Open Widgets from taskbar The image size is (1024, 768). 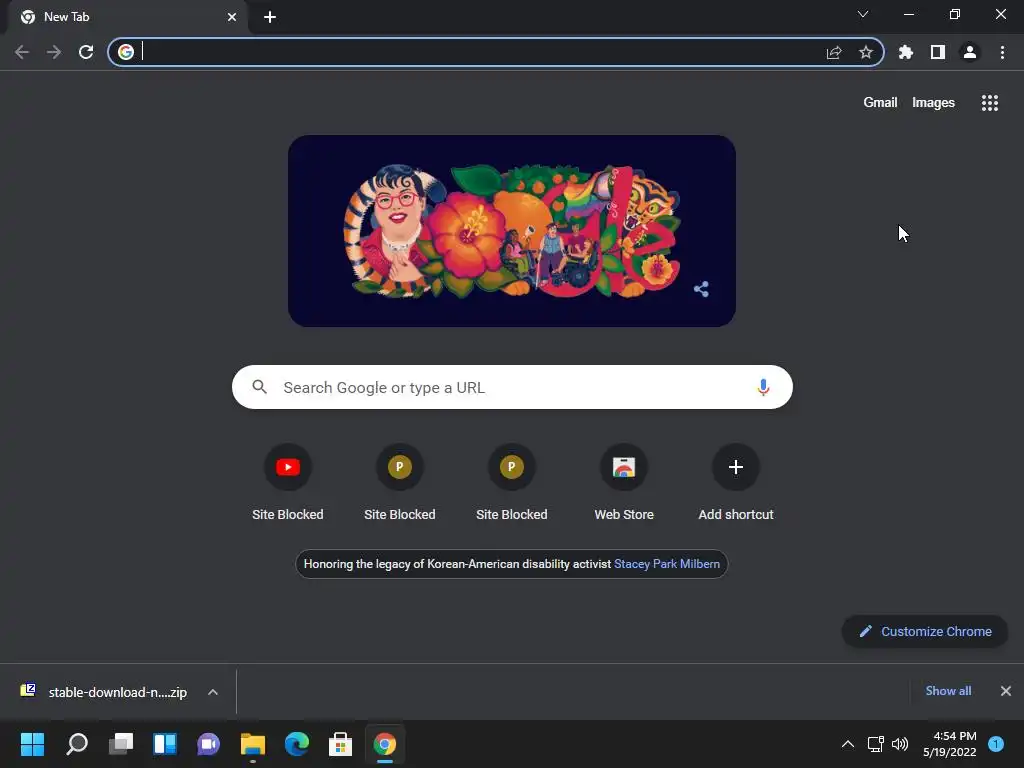click(165, 744)
